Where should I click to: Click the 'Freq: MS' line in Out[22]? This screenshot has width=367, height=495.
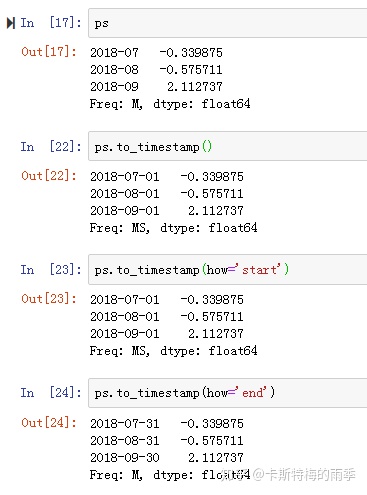pyautogui.click(x=173, y=228)
